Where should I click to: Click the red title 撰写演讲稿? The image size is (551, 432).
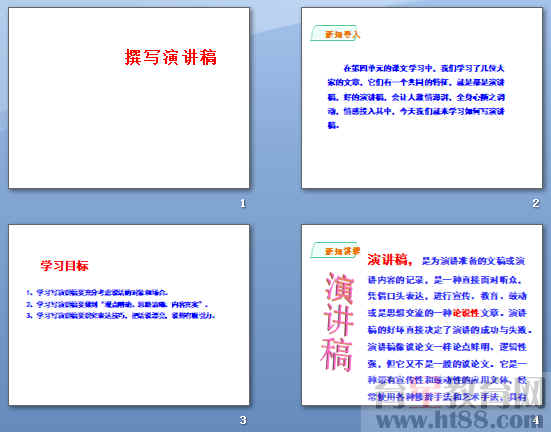(x=170, y=57)
